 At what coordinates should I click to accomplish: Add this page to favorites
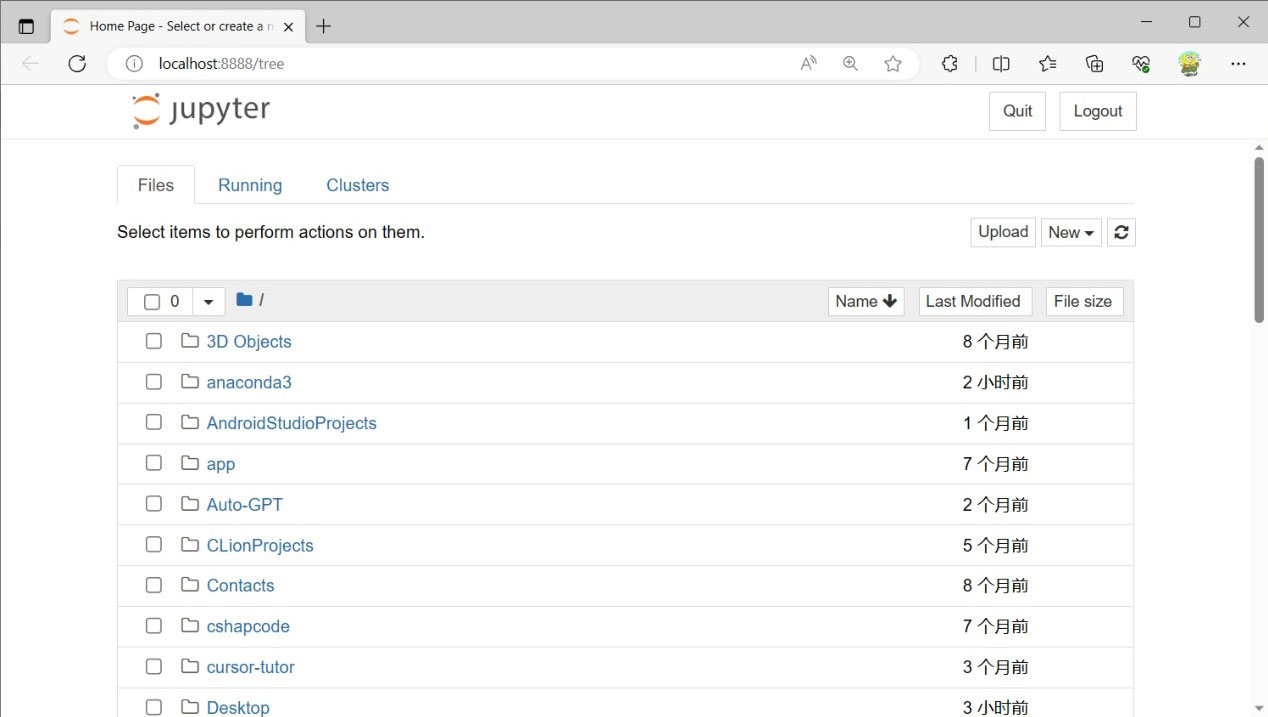click(x=893, y=64)
